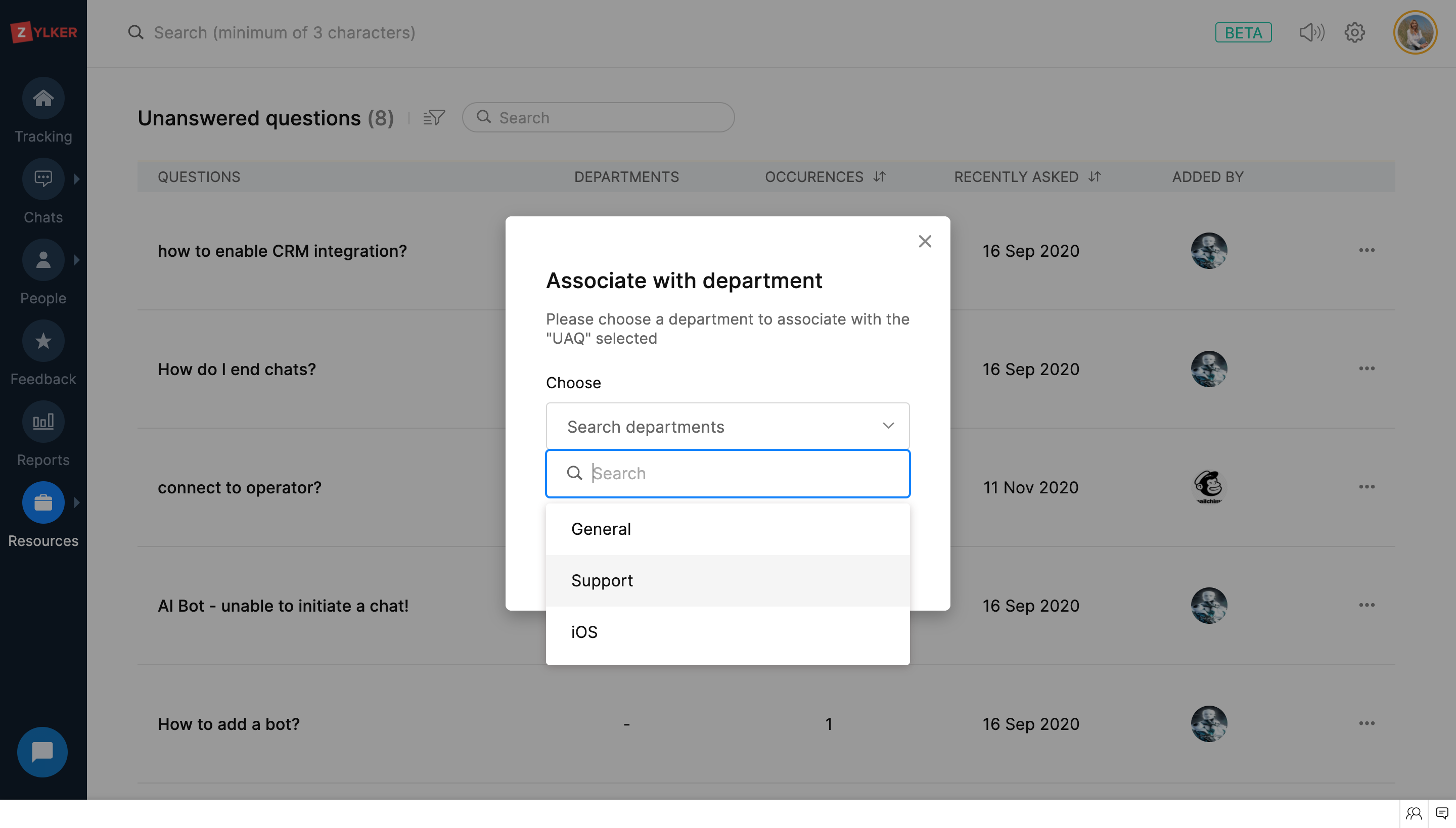Open the Tracking home icon

43,99
